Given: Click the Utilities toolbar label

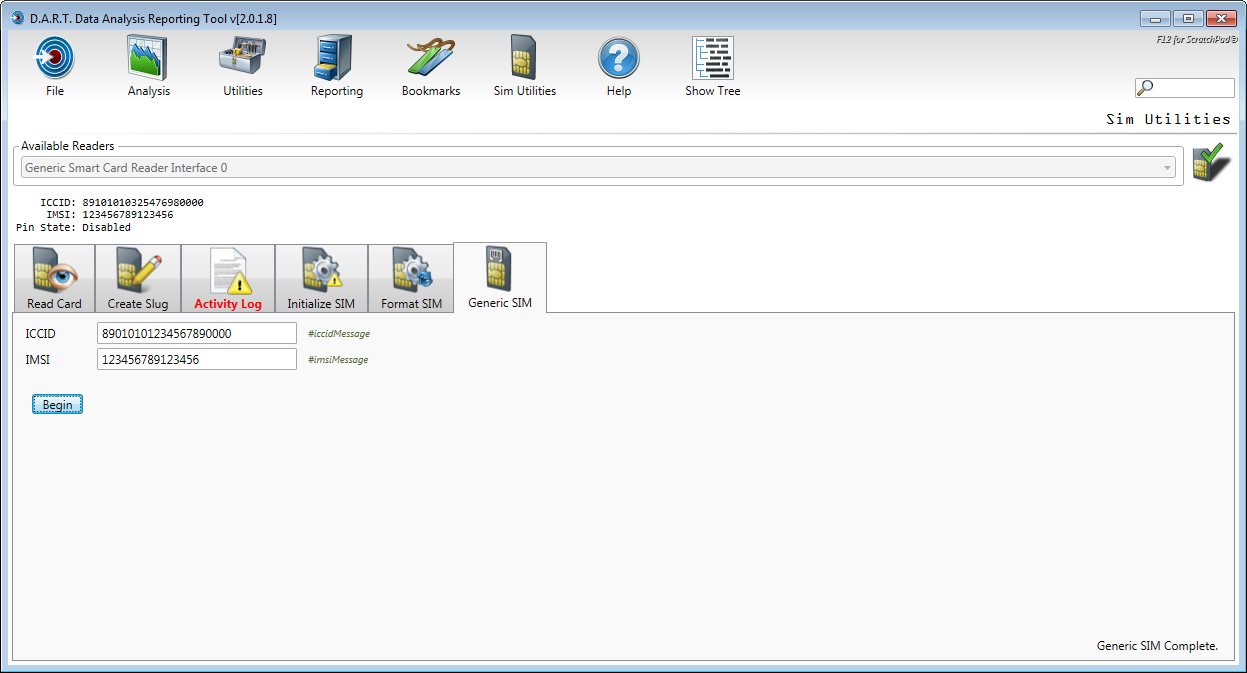Looking at the screenshot, I should click(243, 91).
